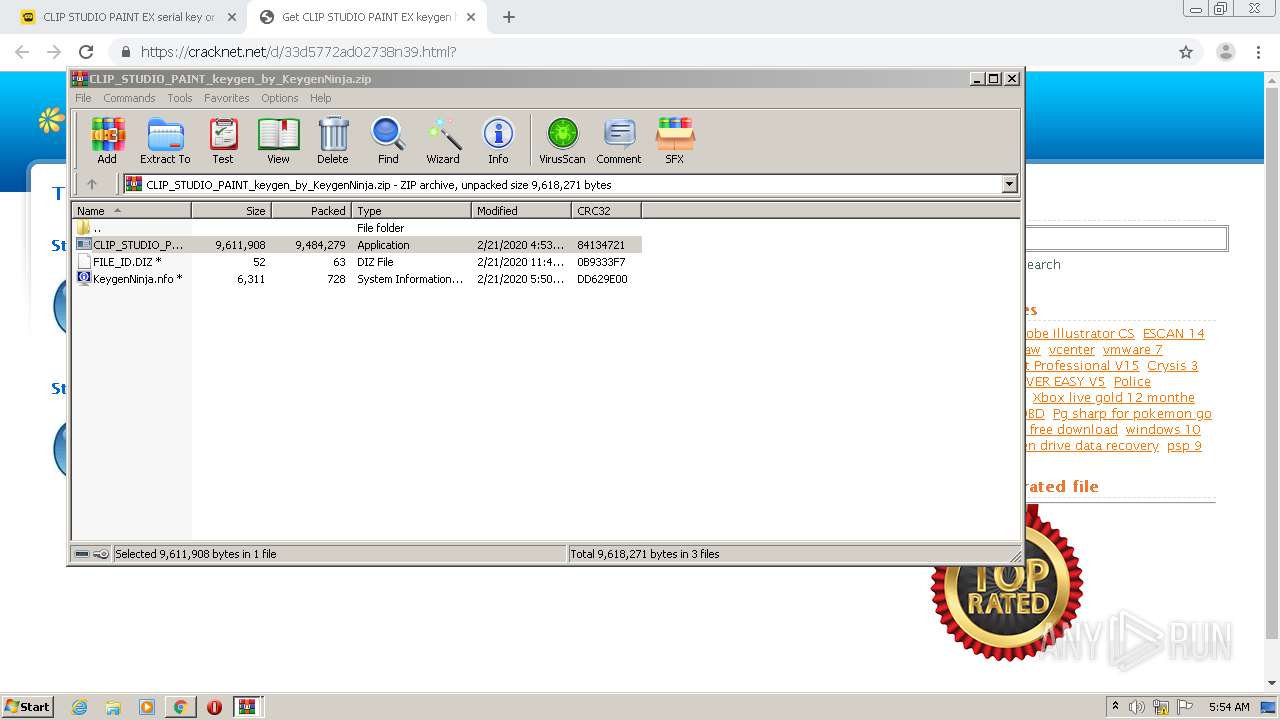Sort by Modified column header
1280x720 pixels.
click(521, 211)
